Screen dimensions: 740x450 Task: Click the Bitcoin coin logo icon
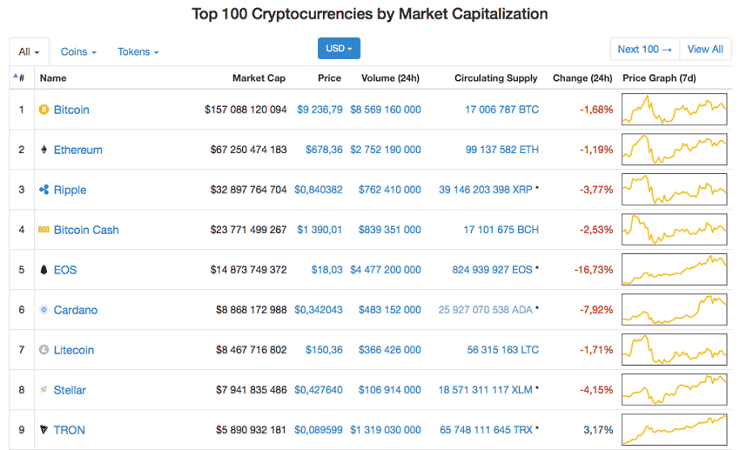click(44, 110)
